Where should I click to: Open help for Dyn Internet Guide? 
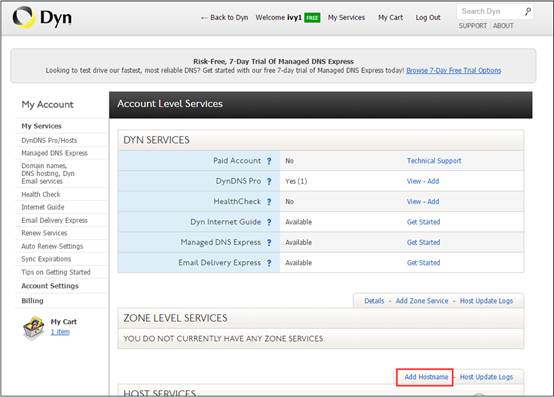coord(269,222)
